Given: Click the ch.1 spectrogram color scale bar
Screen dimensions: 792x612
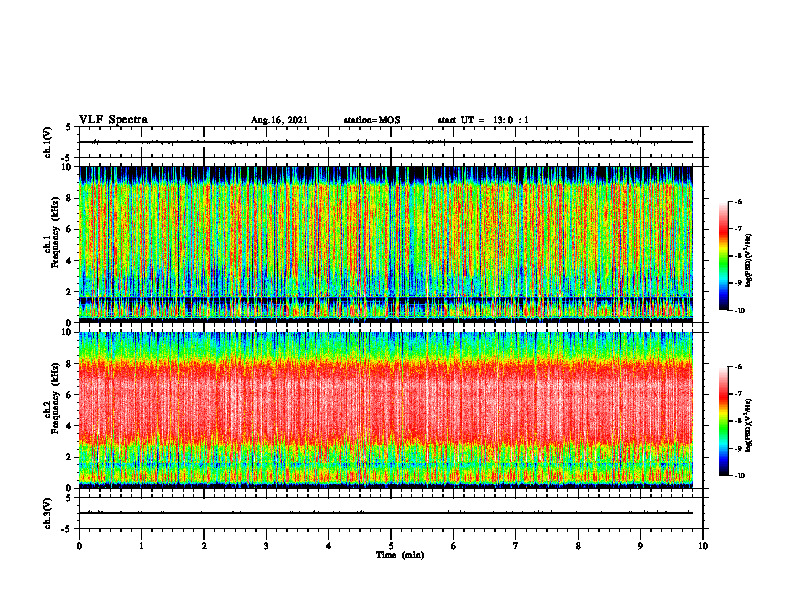Looking at the screenshot, I should click(723, 256).
